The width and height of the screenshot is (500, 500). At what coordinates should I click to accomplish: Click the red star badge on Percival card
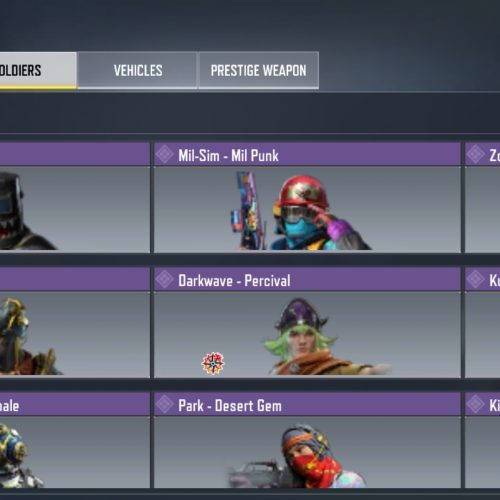(213, 363)
